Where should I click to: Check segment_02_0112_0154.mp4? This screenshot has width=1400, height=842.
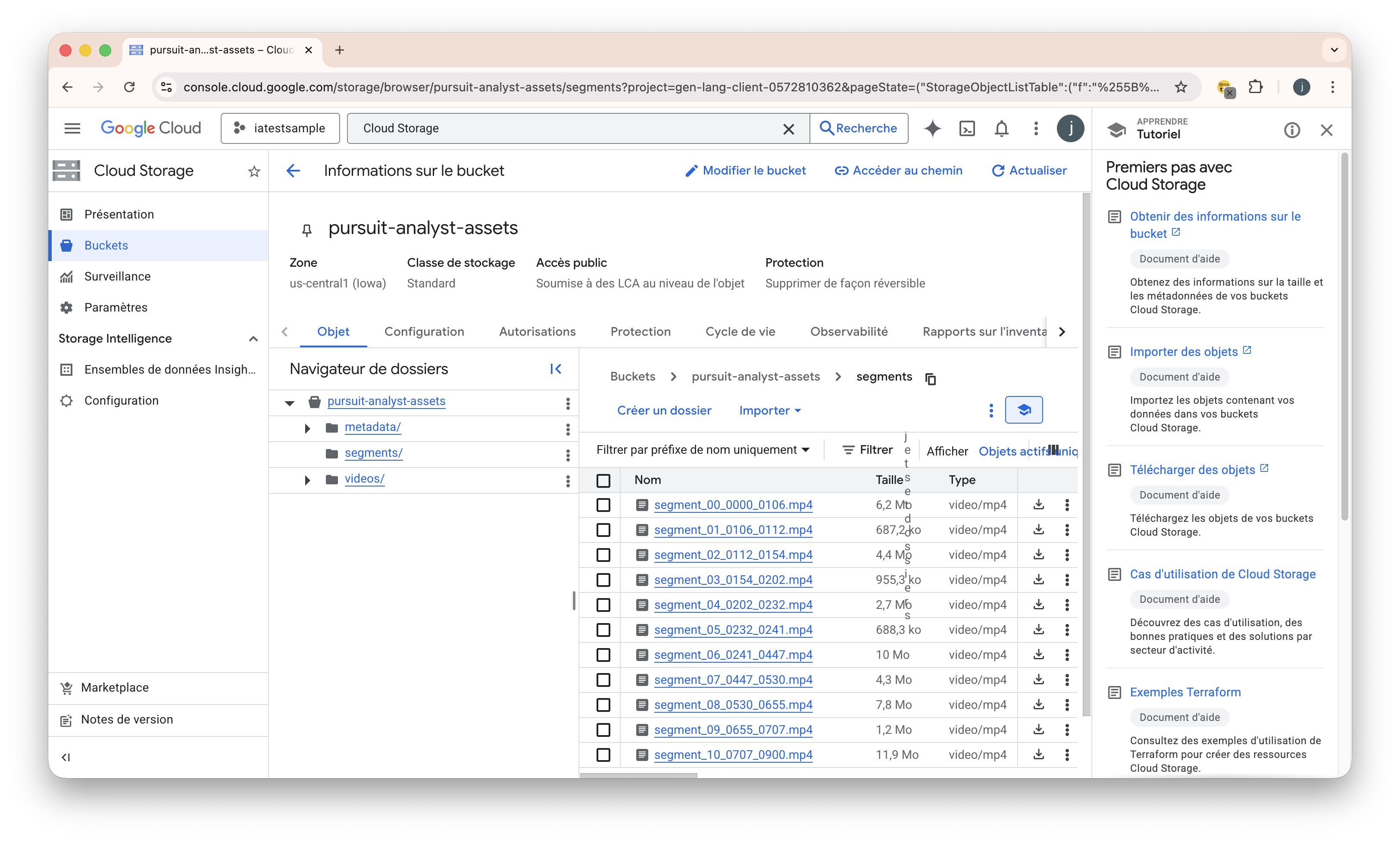click(x=603, y=554)
